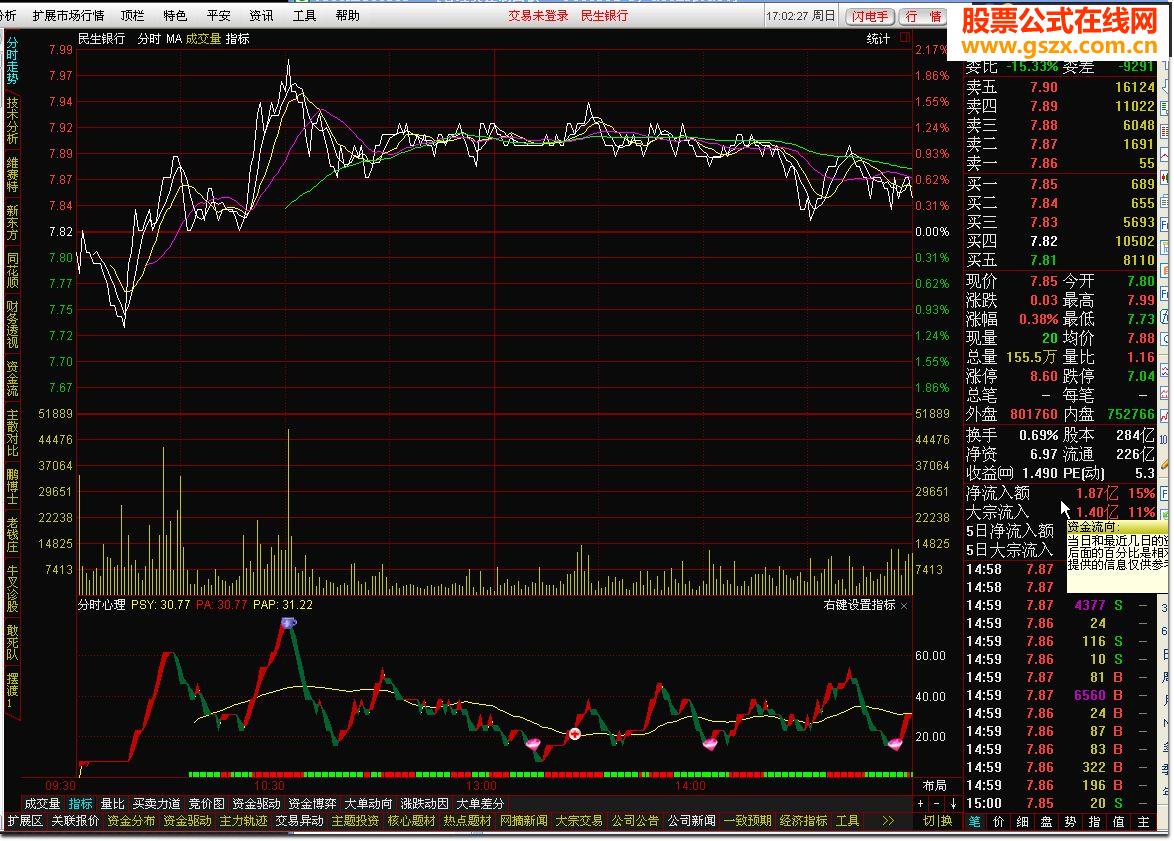Image resolution: width=1174 pixels, height=841 pixels.
Task: Open the 扩展市场行情 menu
Action: point(68,15)
